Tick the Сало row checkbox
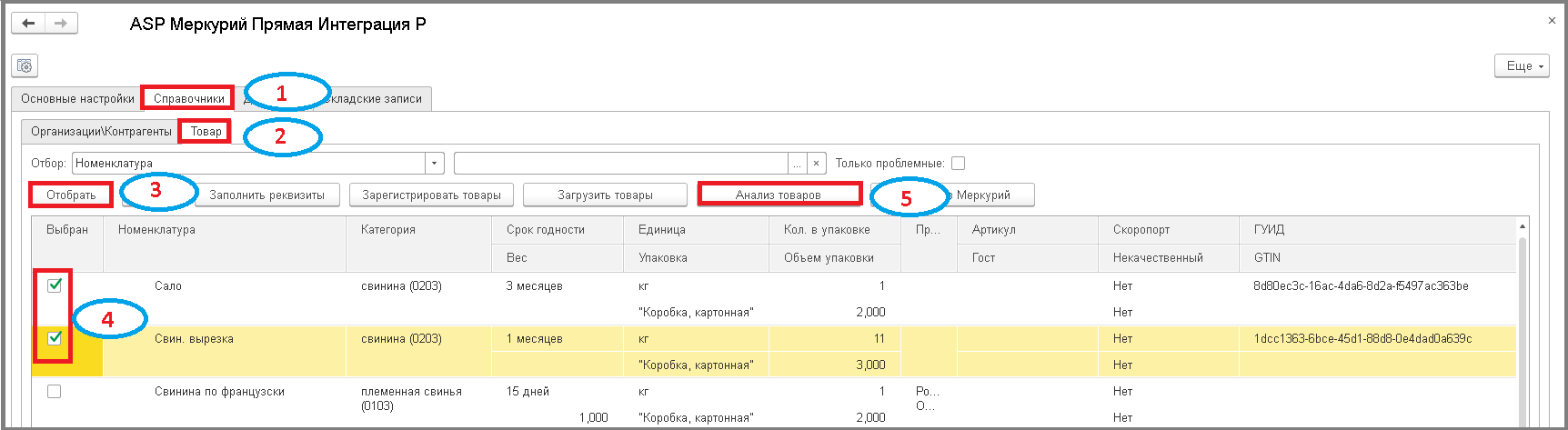 click(x=55, y=285)
